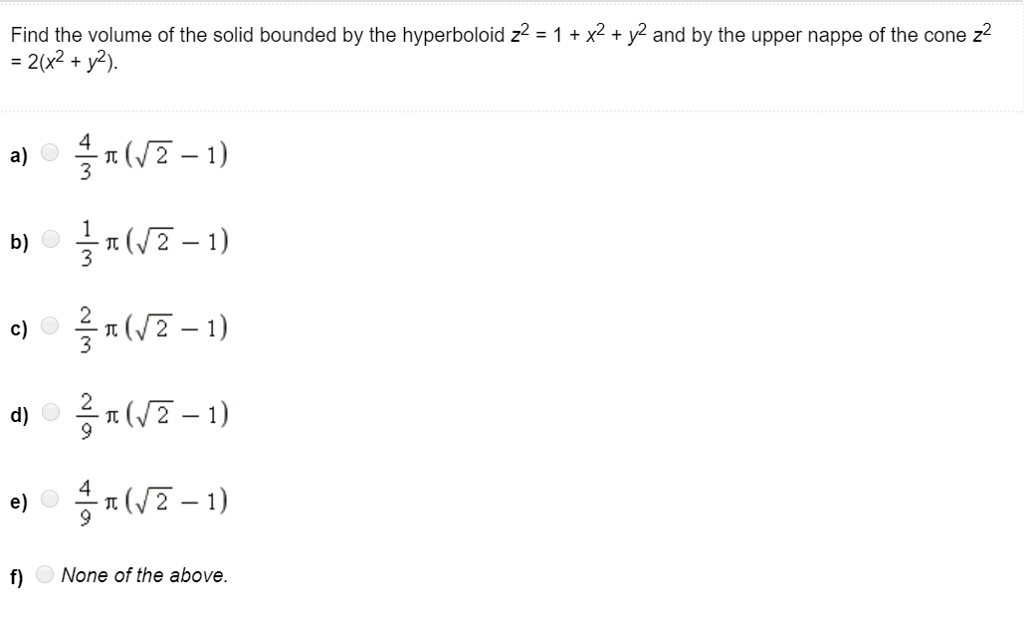Click the option labeled 2/3 π(√2 − 1)
Image resolution: width=1024 pixels, height=625 pixels.
(x=148, y=327)
